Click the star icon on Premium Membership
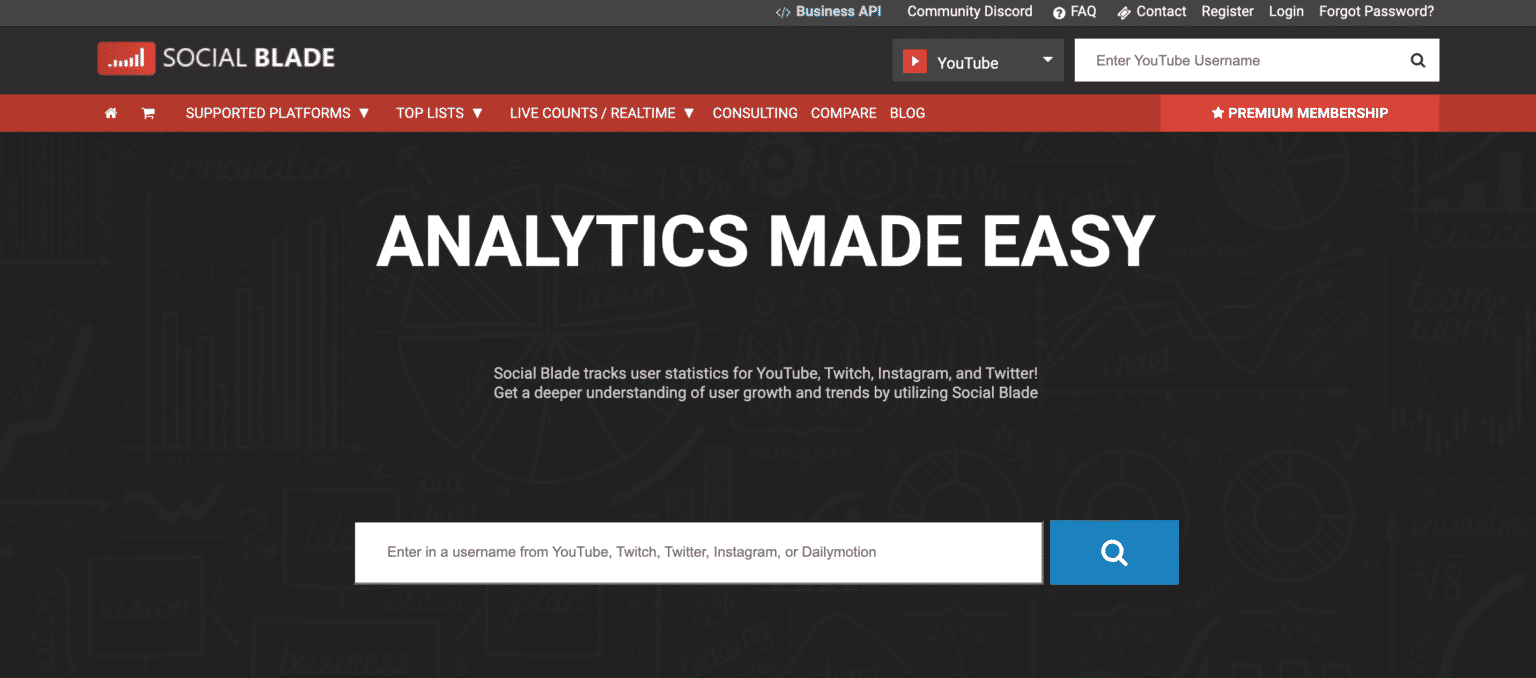 tap(1216, 113)
